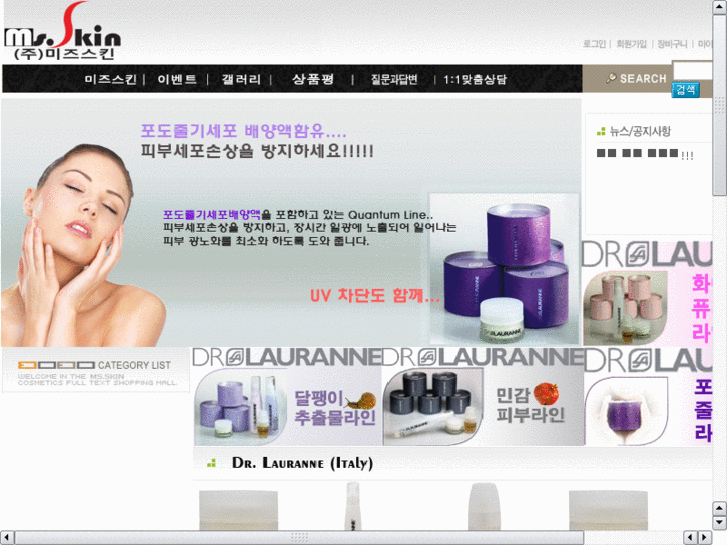This screenshot has height=545, width=727.
Task: Click the SEARCH key icon
Action: [x=611, y=78]
